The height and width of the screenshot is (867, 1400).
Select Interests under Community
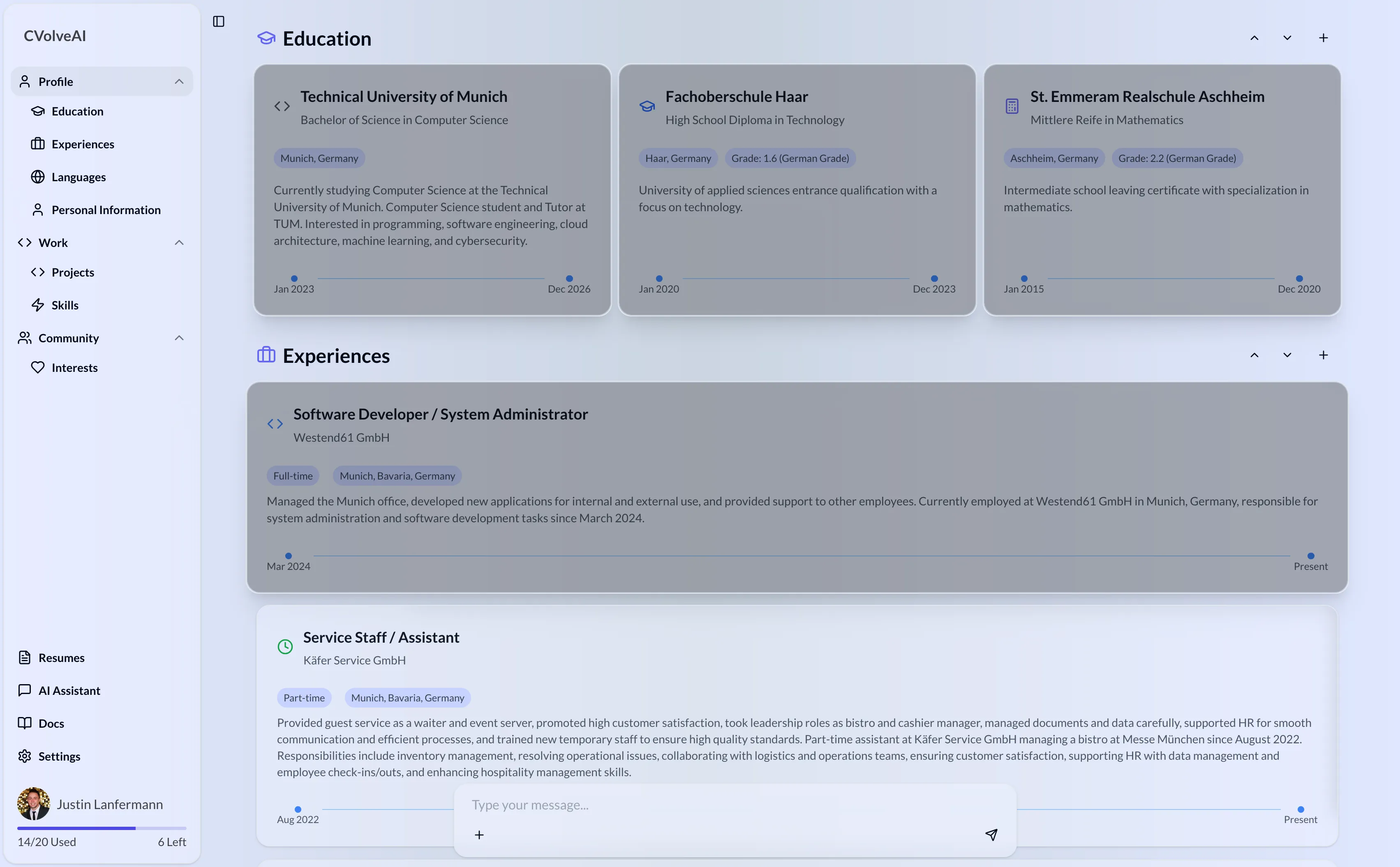pos(74,368)
